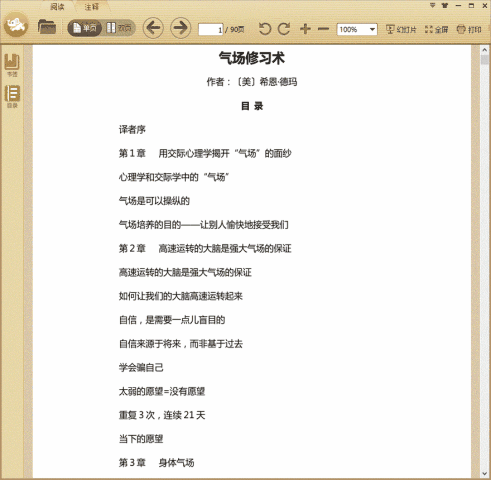Open the skin shirt icon menu

[x=445, y=5]
